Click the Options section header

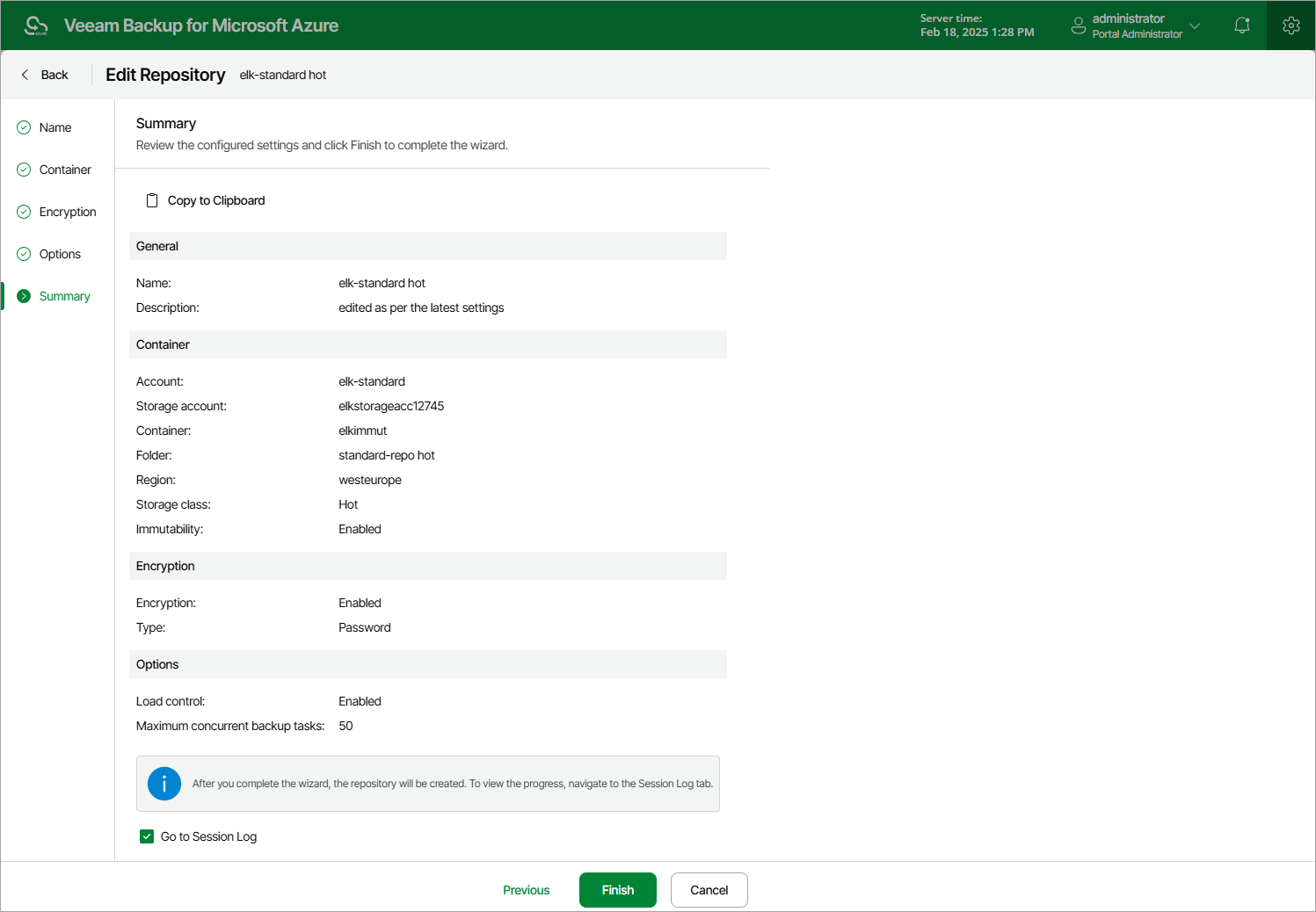[428, 664]
